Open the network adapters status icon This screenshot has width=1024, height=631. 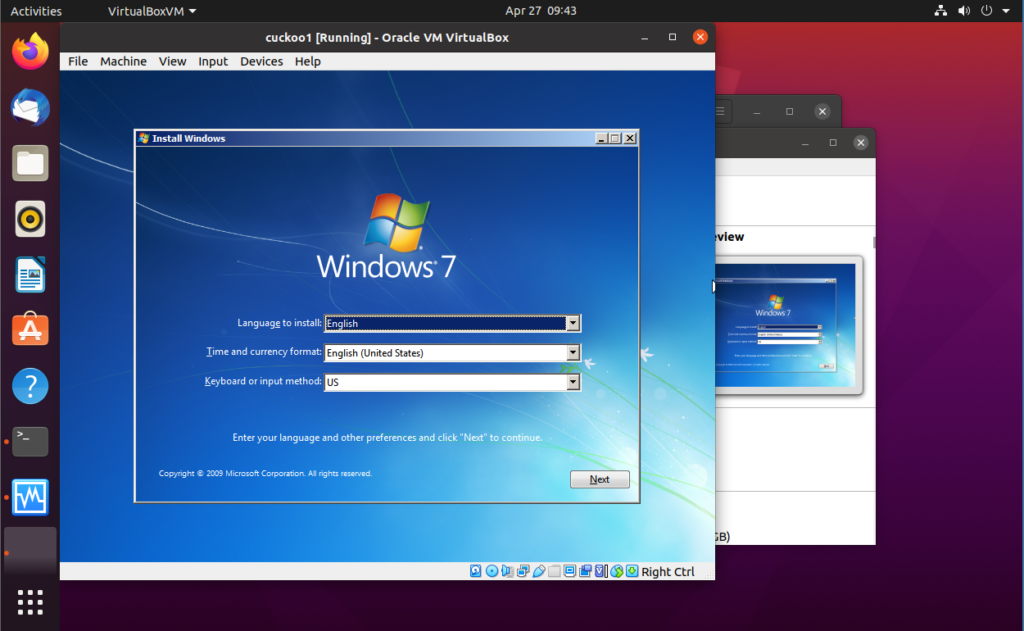523,571
